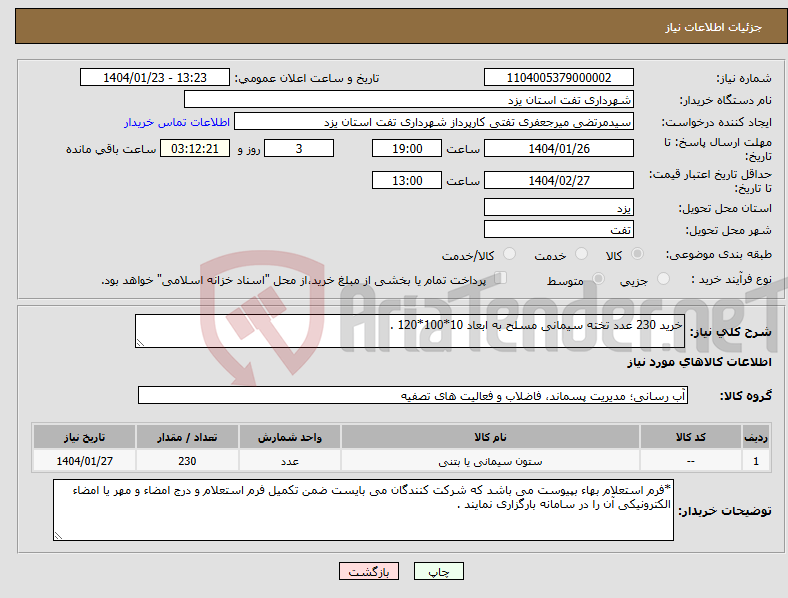This screenshot has height=598, width=788.
Task: Click the buyer notes textarea فرم استعلام بهاء
Action: (x=363, y=510)
